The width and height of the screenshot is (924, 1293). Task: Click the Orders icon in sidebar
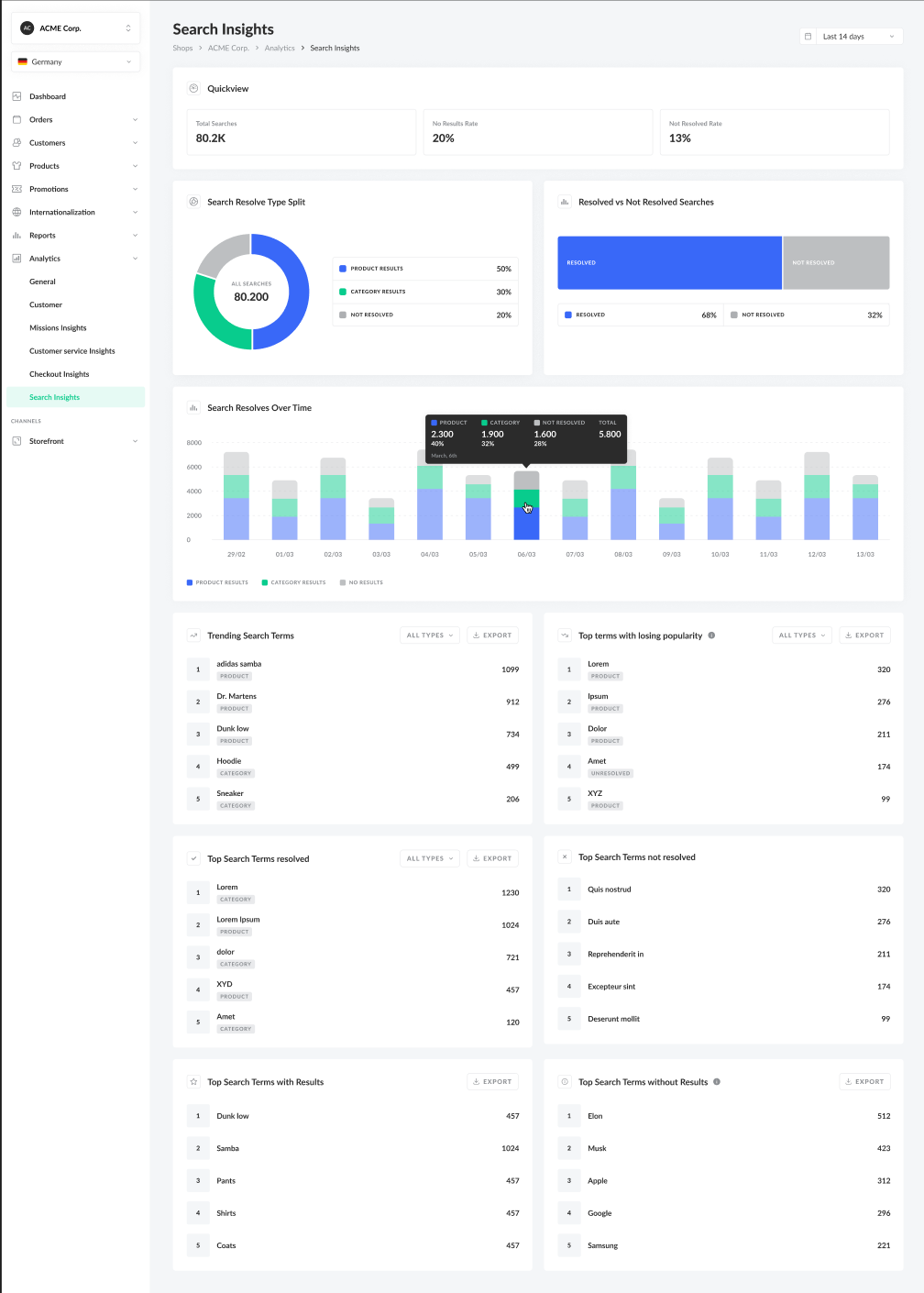16,119
